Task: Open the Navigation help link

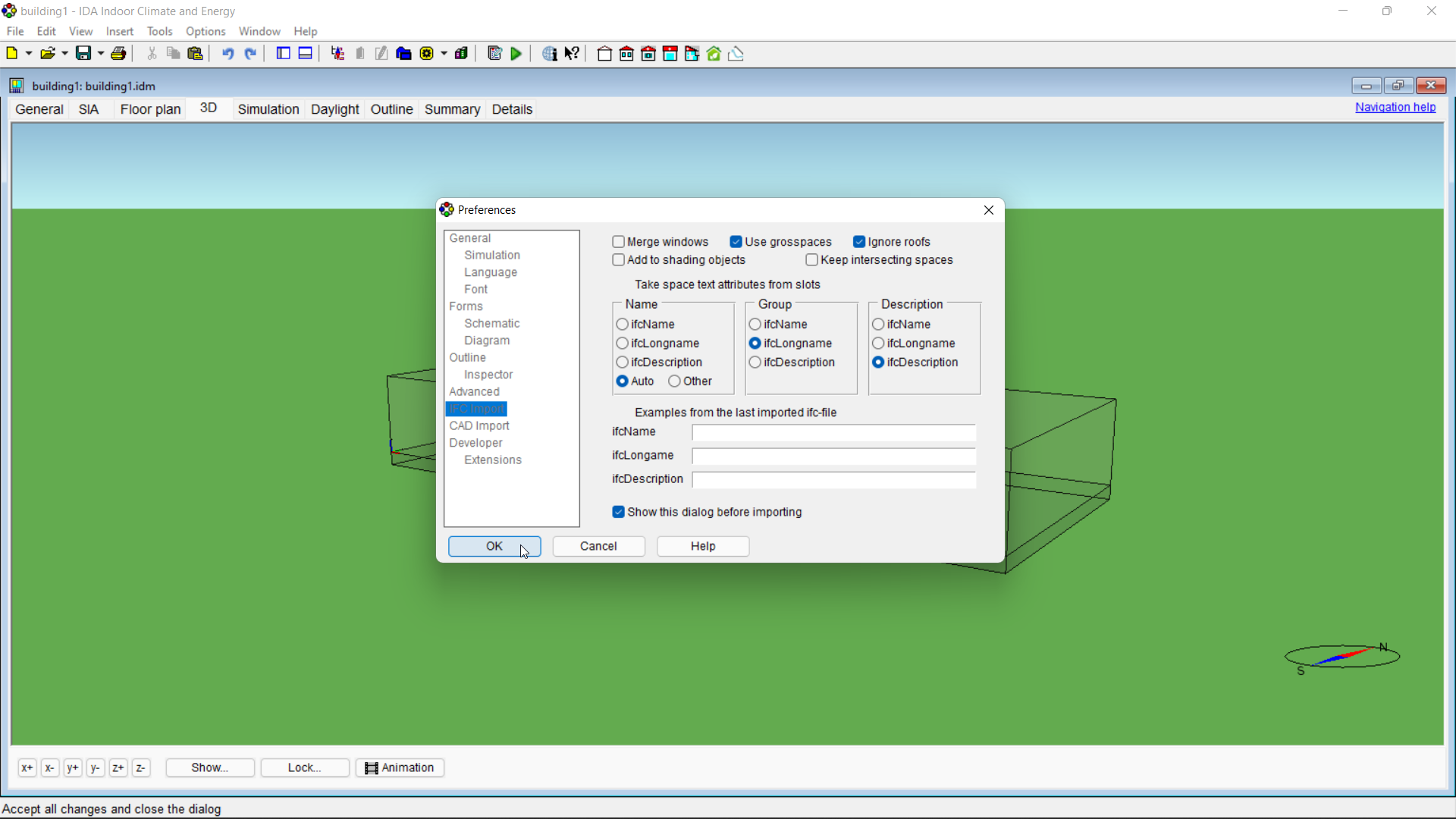Action: coord(1395,108)
